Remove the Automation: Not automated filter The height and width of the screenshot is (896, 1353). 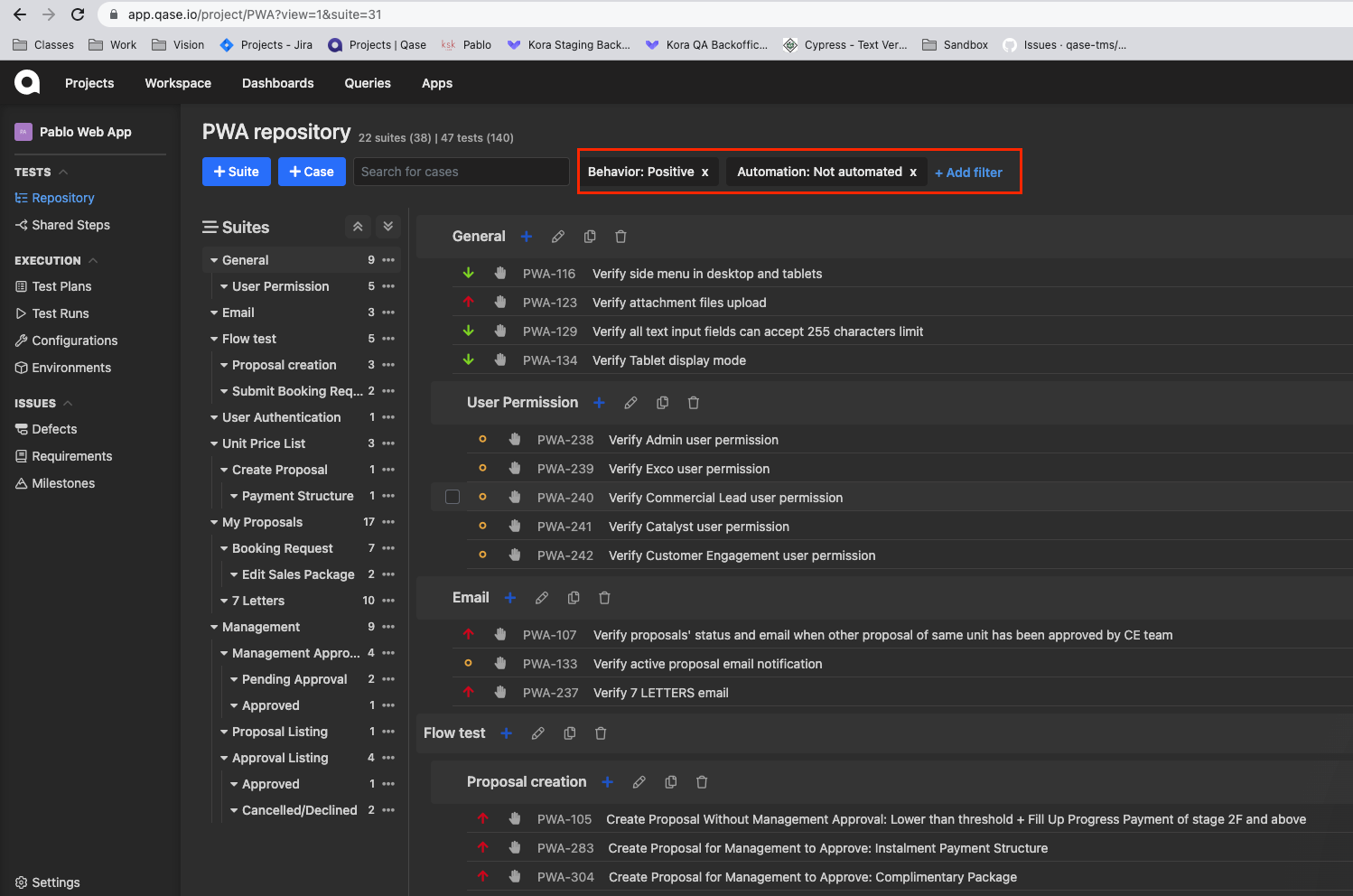[913, 173]
